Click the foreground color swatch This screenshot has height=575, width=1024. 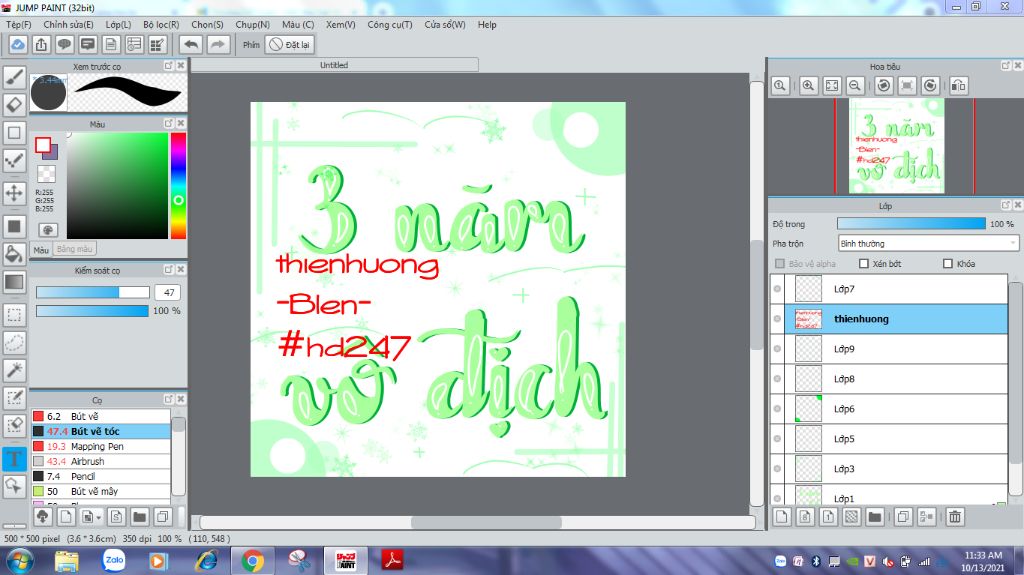click(44, 145)
